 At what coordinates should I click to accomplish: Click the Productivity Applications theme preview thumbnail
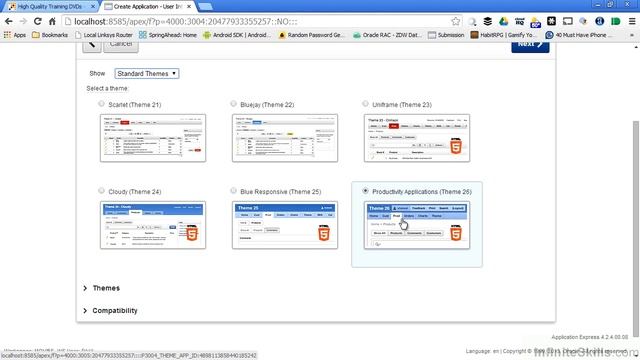click(x=417, y=225)
